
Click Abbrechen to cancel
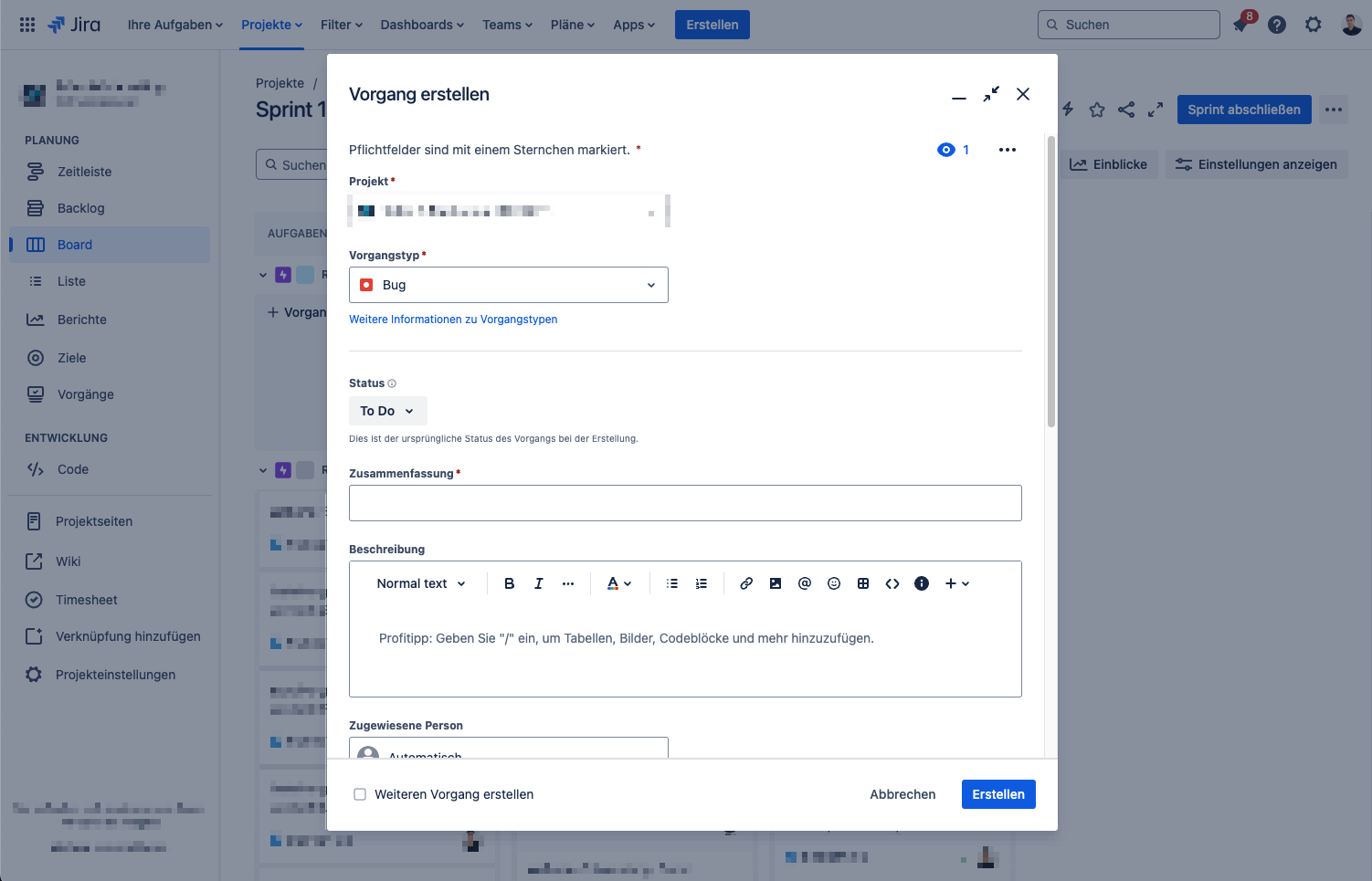(902, 794)
